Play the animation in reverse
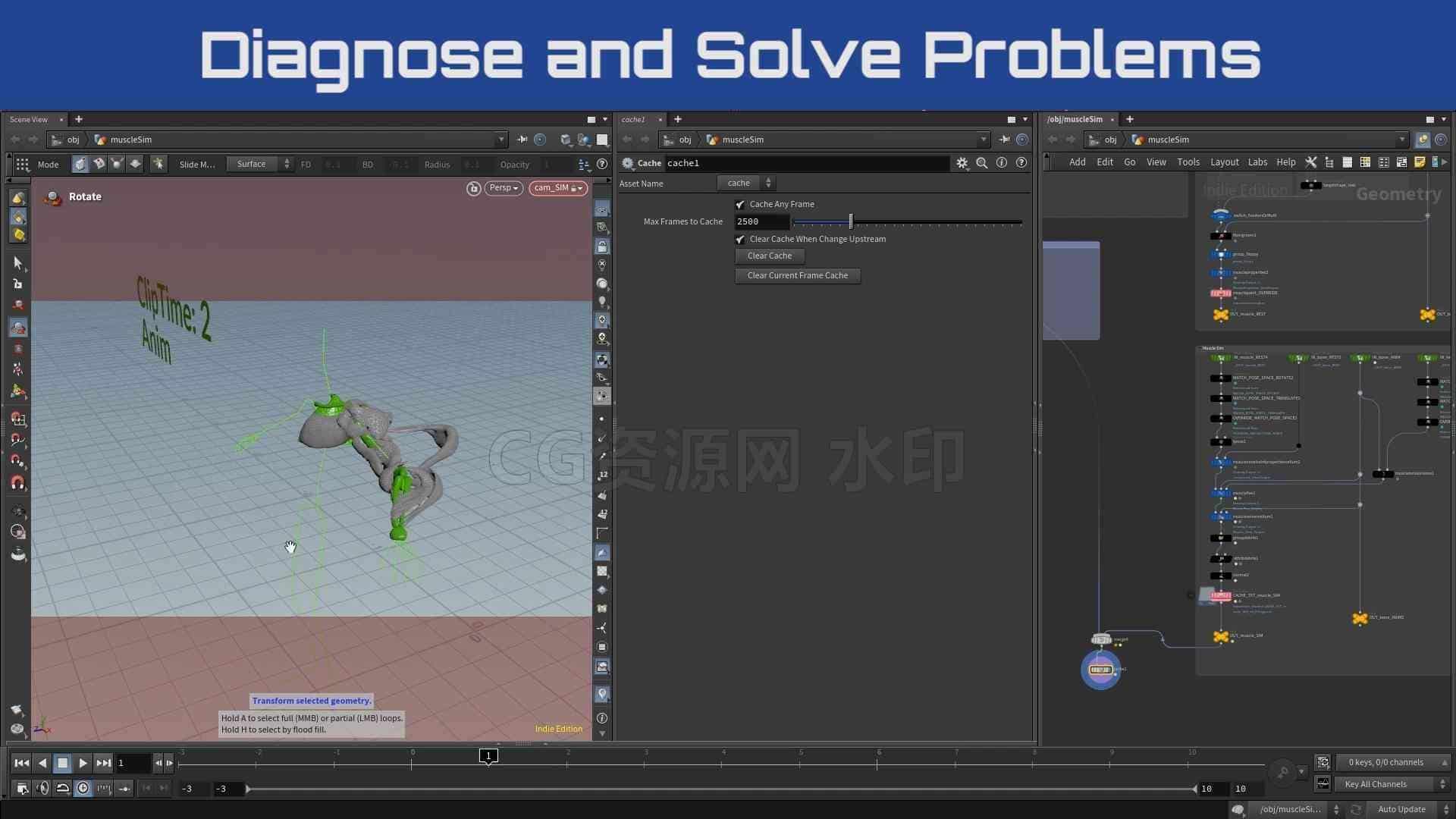Screen dimensions: 1456x819 pyautogui.click(x=42, y=763)
